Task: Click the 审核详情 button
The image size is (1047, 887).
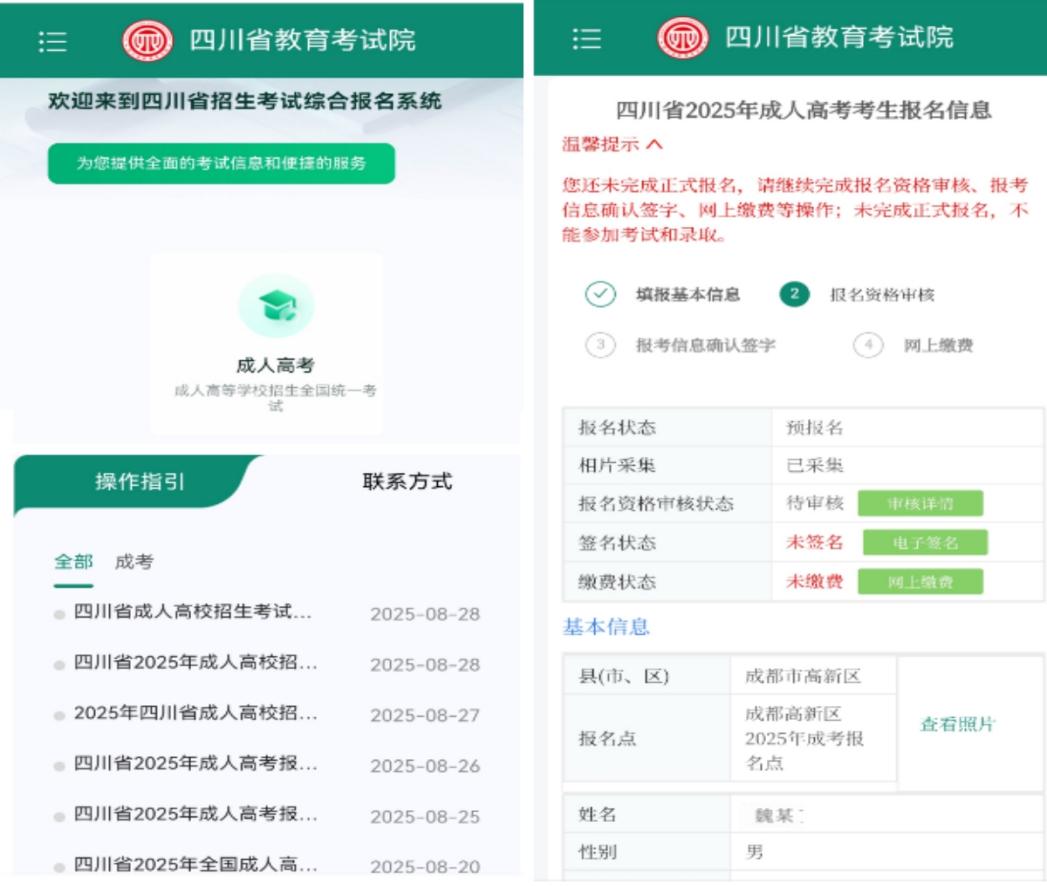Action: tap(918, 503)
